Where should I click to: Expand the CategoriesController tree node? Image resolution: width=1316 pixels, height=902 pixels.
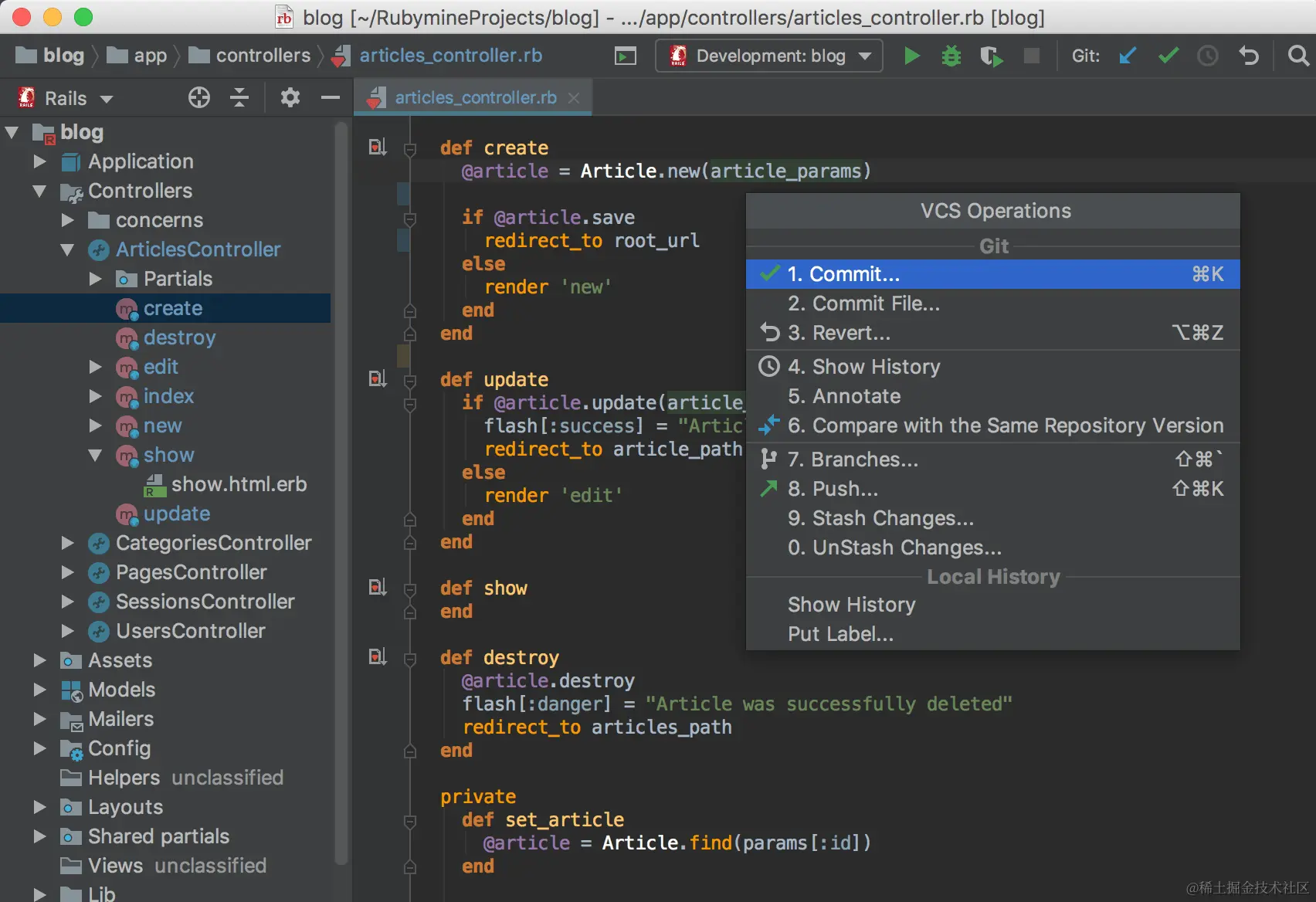click(x=68, y=543)
